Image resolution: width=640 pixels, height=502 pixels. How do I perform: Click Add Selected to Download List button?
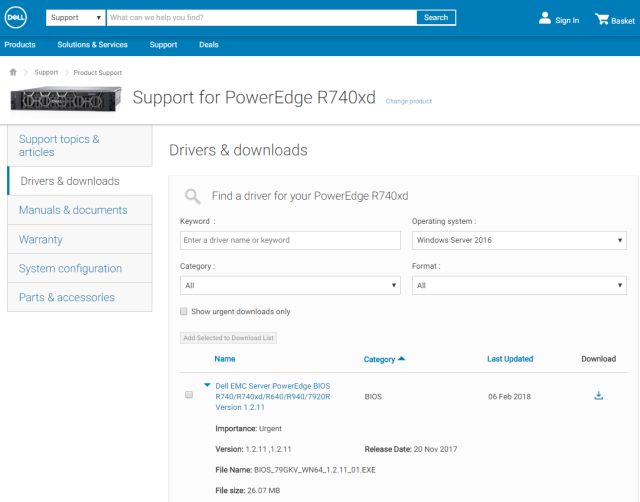pos(229,338)
